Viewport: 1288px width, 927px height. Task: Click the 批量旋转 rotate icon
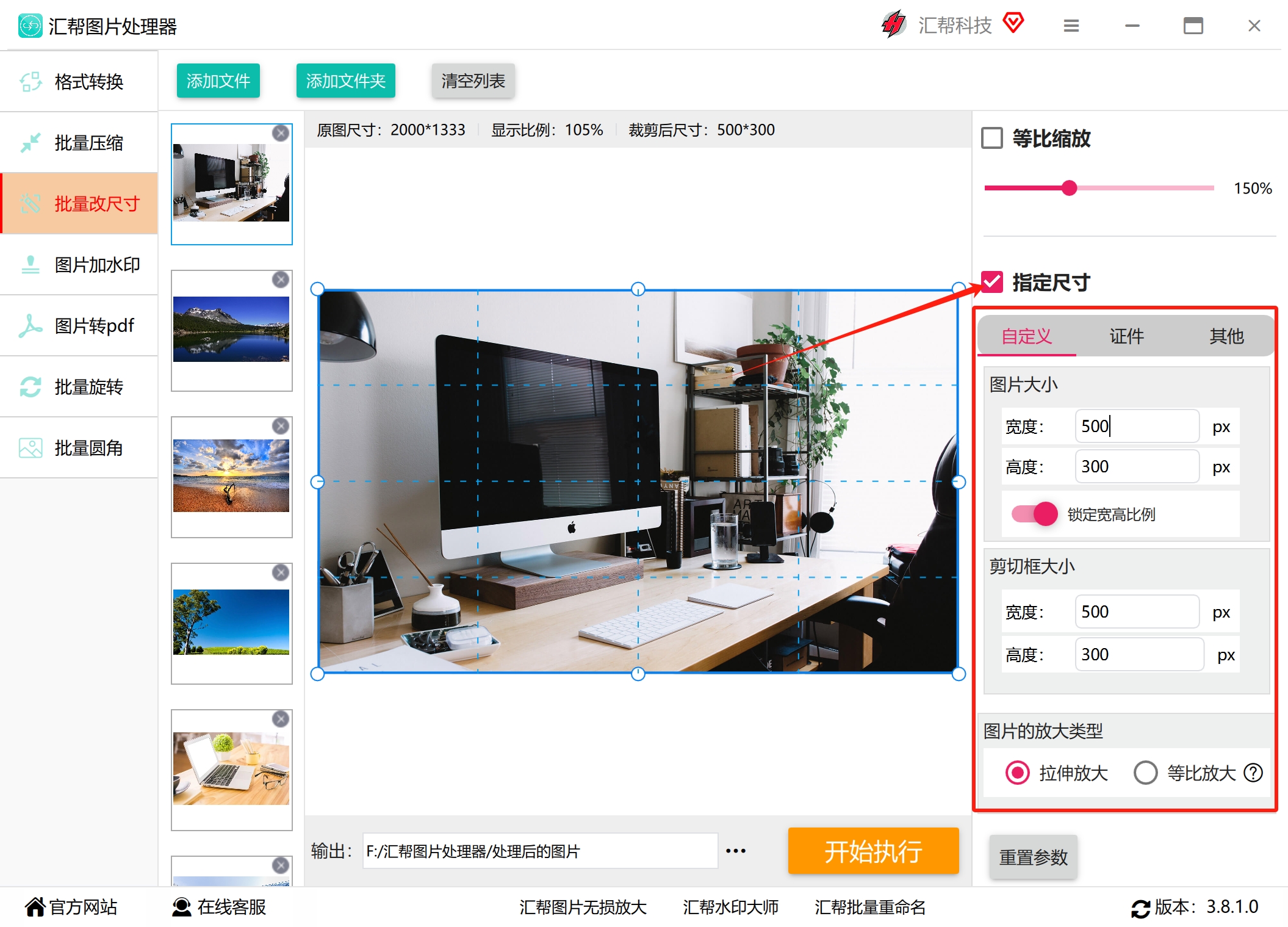31,387
